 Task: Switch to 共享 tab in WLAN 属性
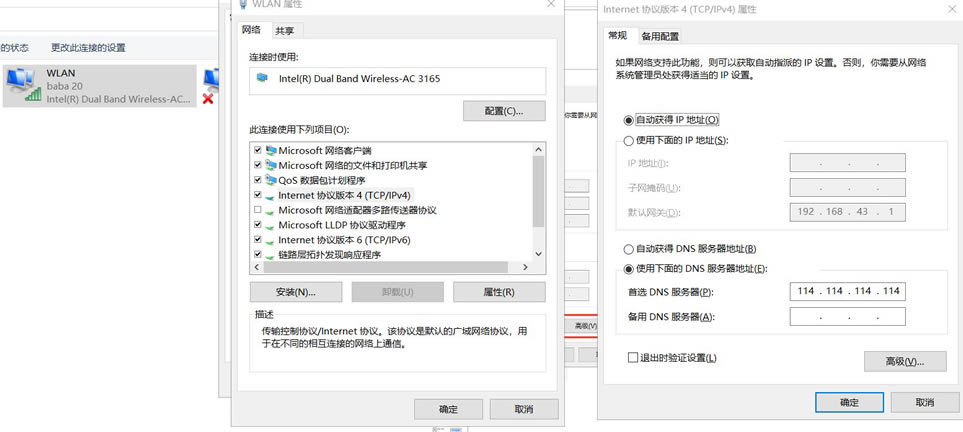[284, 31]
